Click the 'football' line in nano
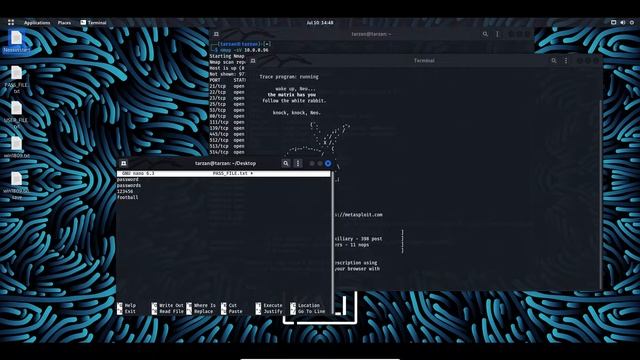The width and height of the screenshot is (640, 360). pyautogui.click(x=128, y=197)
